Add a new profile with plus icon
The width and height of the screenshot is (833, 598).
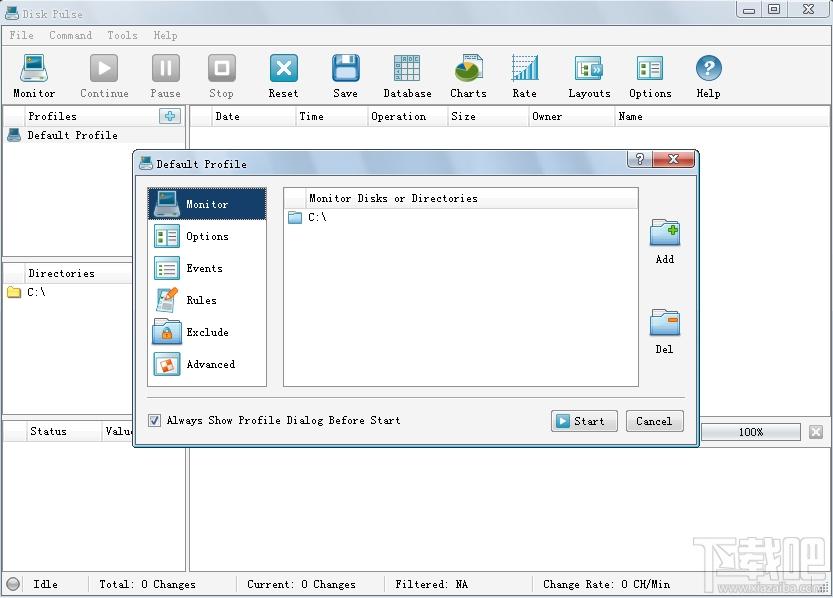pyautogui.click(x=170, y=116)
